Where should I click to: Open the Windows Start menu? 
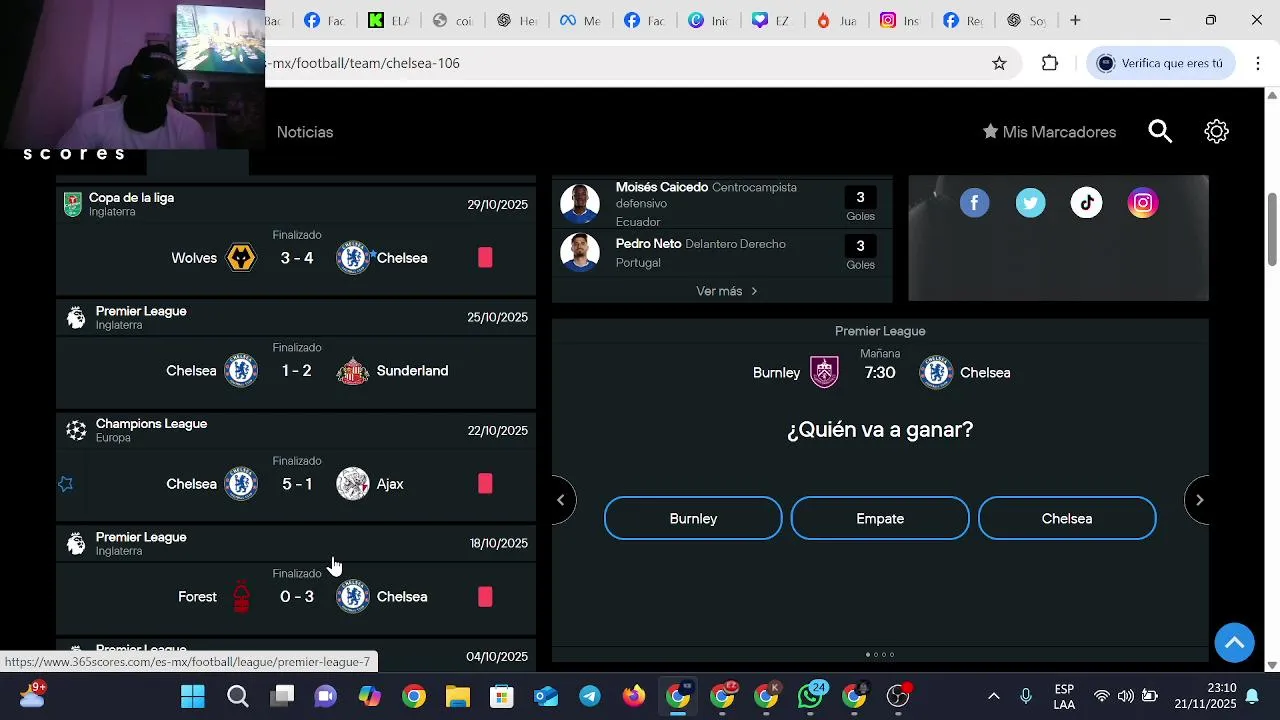point(193,696)
